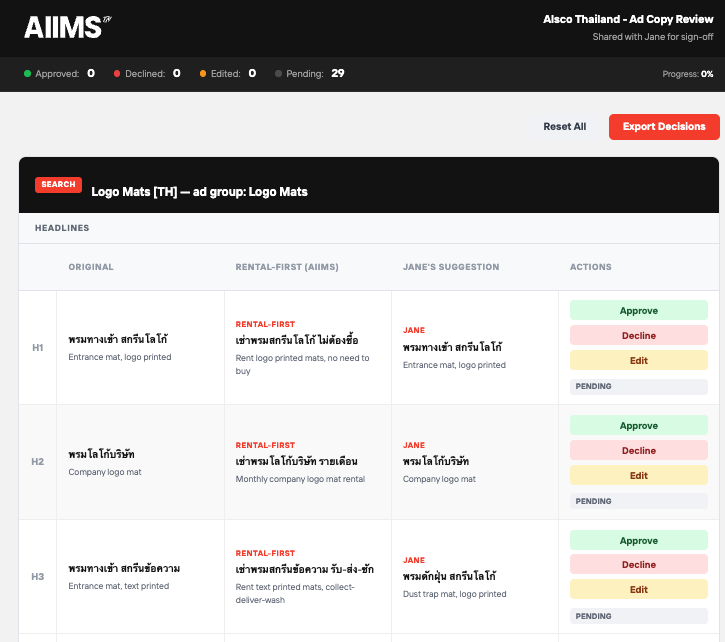Click the JANE tag in row H2
The height and width of the screenshot is (642, 725).
click(414, 445)
